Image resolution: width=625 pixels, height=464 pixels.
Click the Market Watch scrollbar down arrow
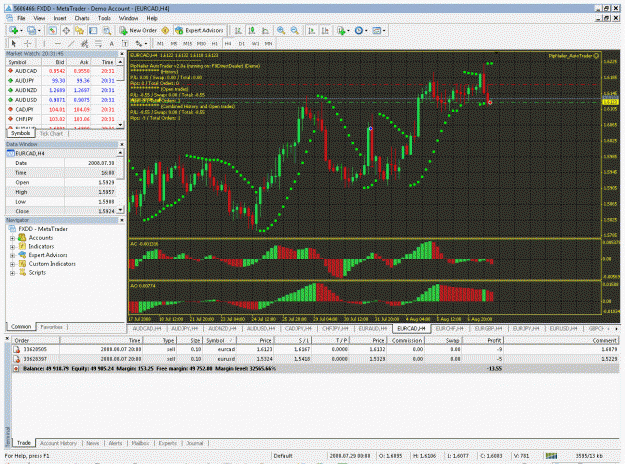tap(120, 125)
